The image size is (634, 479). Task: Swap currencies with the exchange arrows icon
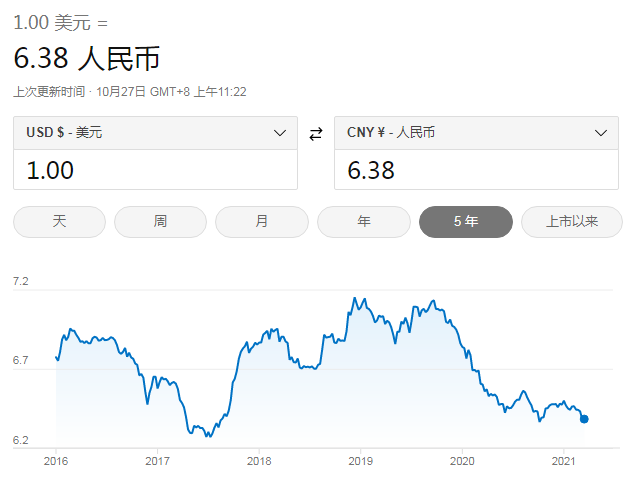pyautogui.click(x=316, y=133)
